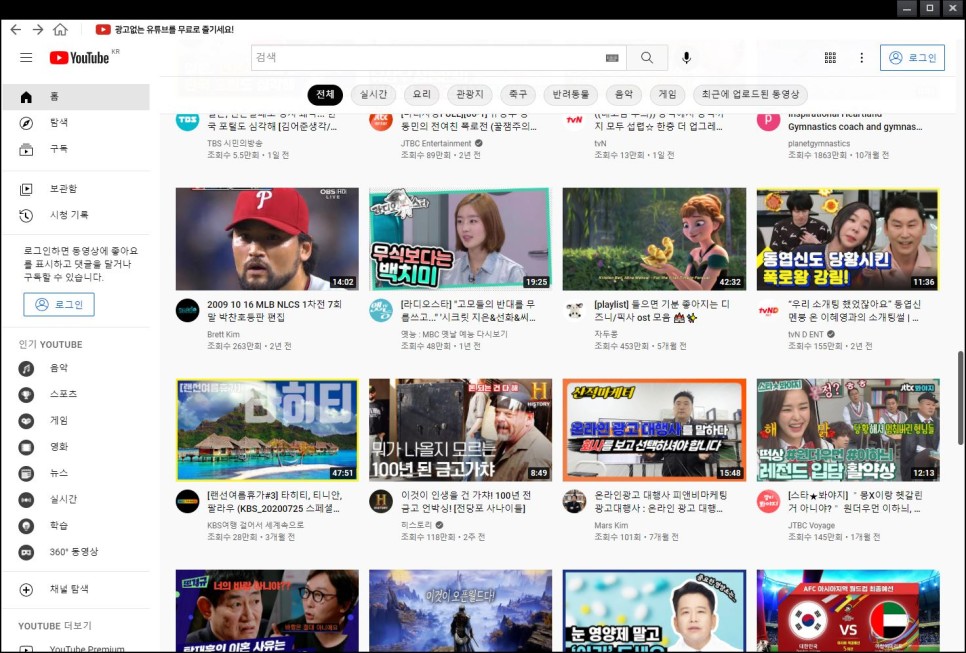Select the 게임 filter chip
Viewport: 966px width, 653px height.
click(x=667, y=94)
